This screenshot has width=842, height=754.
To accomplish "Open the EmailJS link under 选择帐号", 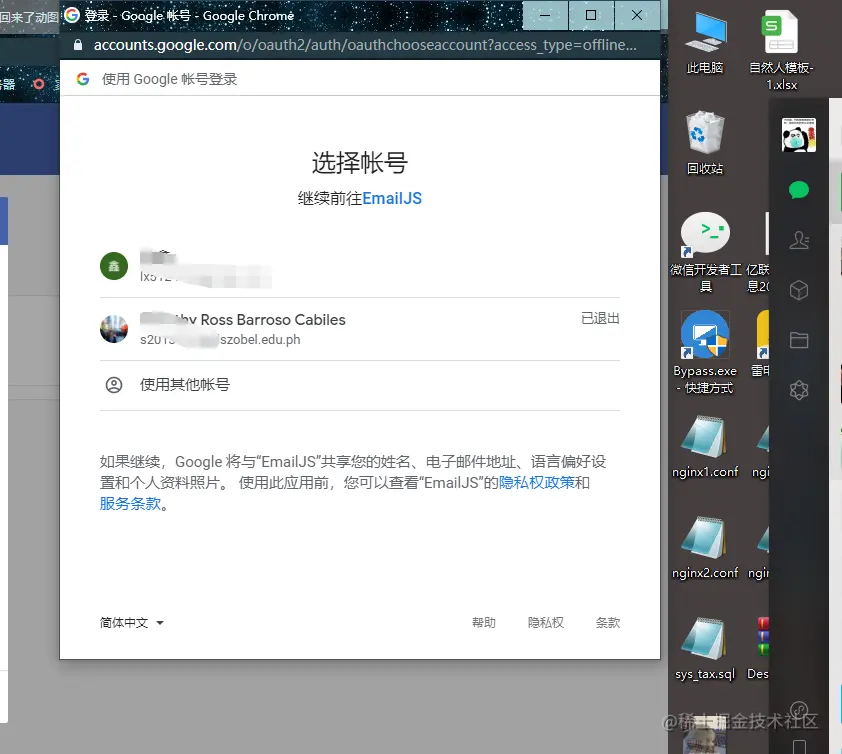I will point(392,199).
